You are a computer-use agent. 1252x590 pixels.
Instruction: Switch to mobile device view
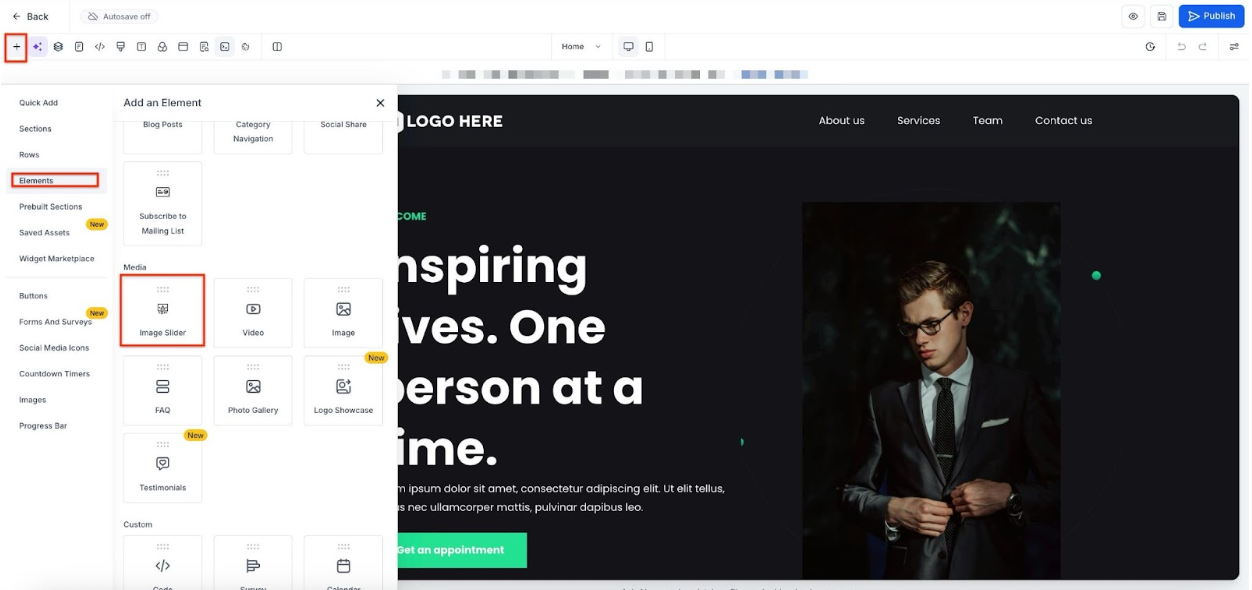(649, 47)
